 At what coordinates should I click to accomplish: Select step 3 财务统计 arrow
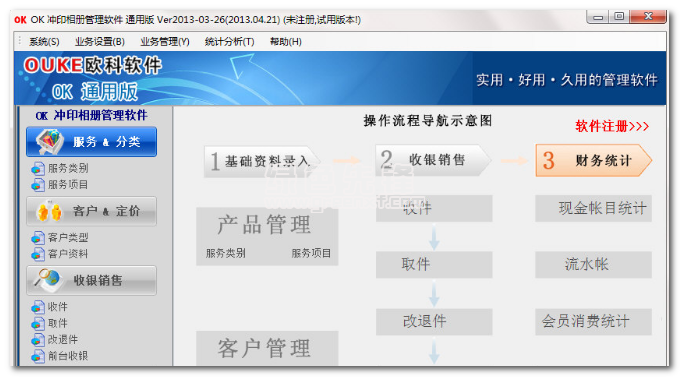click(x=593, y=161)
